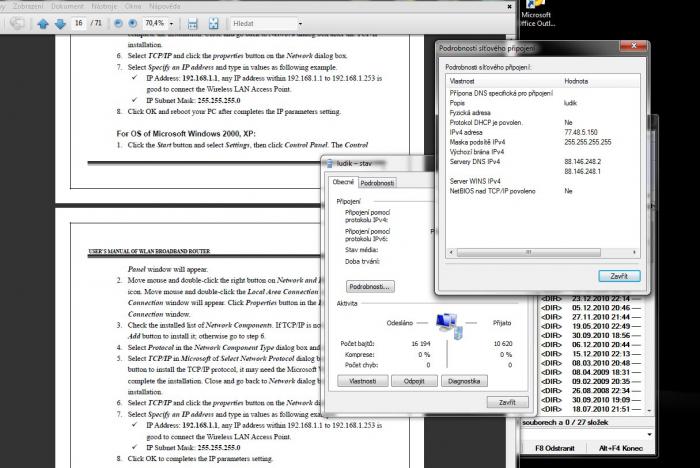This screenshot has height=468, width=700.
Task: Go to previous page in PDF toolbar
Action: click(43, 22)
